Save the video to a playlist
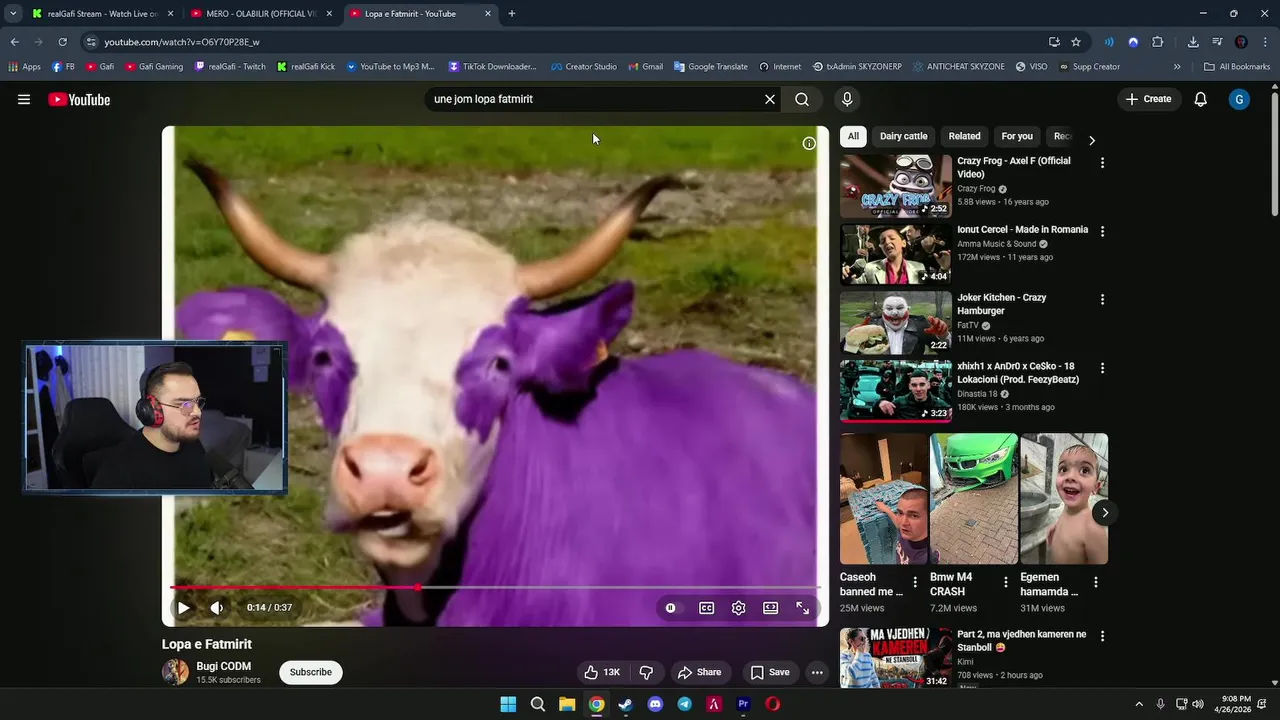The image size is (1280, 720). click(x=770, y=672)
